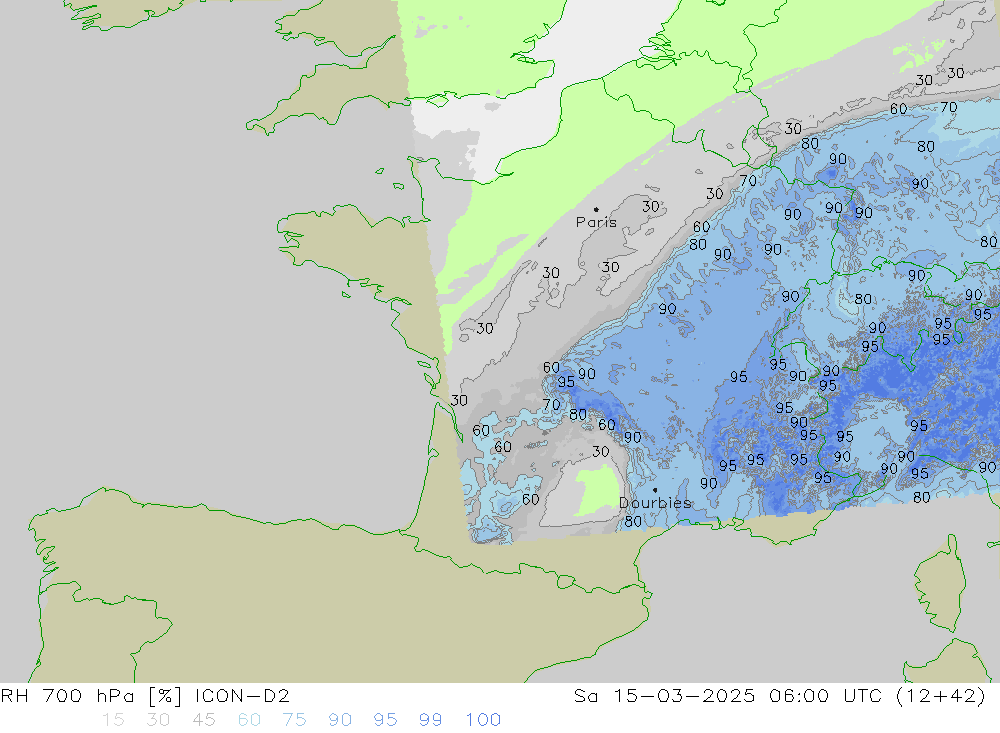Click the legend value 95

tap(385, 720)
